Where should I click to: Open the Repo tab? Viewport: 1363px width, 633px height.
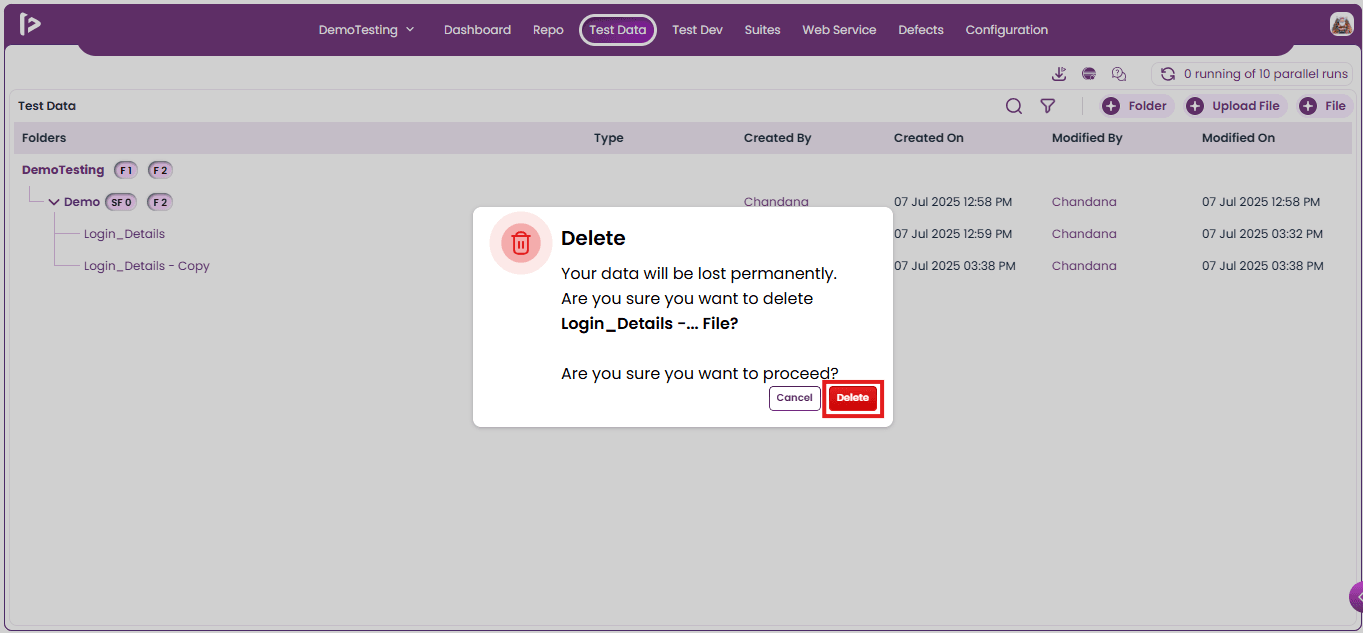pyautogui.click(x=548, y=30)
